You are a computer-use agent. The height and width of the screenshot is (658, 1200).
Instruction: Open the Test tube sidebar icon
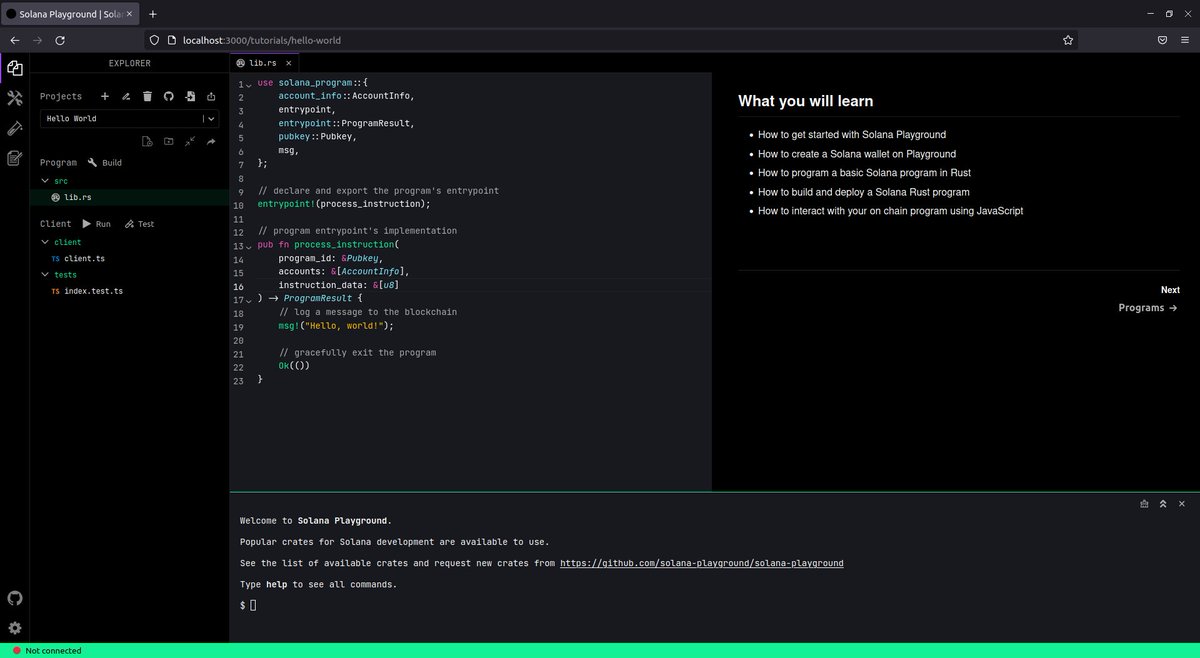[14, 128]
